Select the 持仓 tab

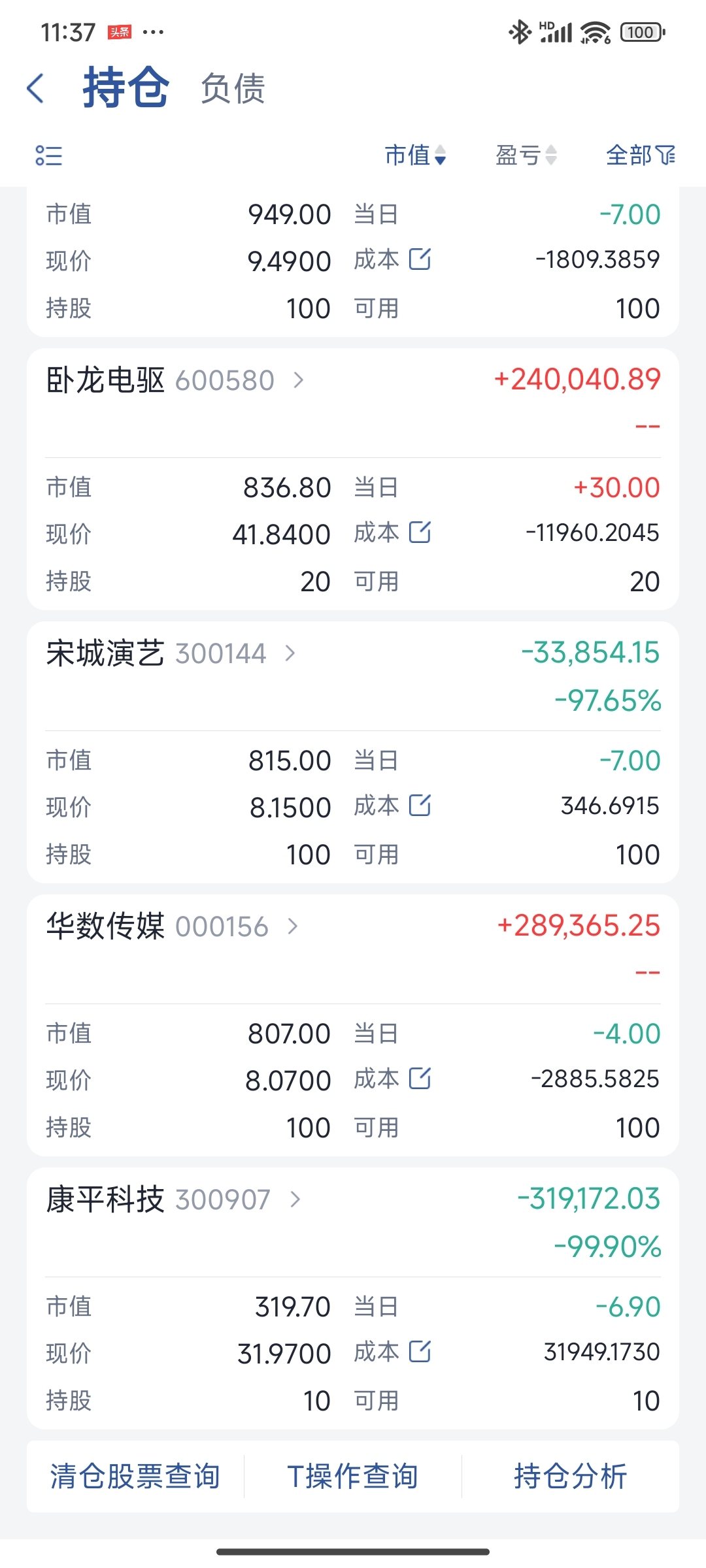(126, 88)
